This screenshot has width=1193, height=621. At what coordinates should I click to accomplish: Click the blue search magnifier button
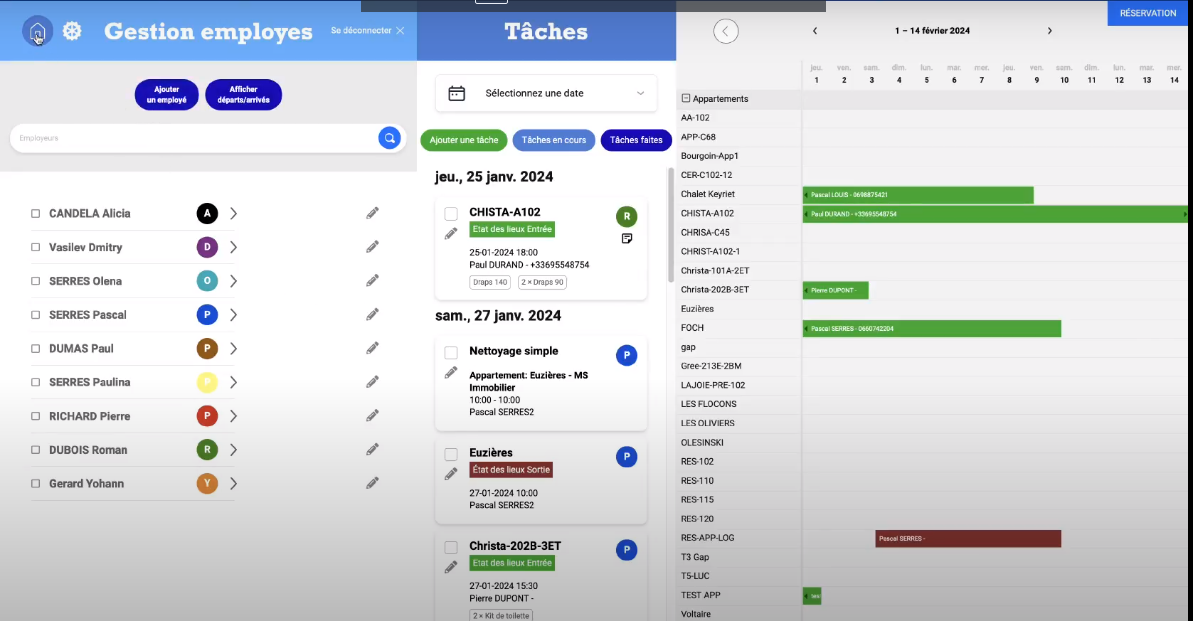tap(389, 138)
